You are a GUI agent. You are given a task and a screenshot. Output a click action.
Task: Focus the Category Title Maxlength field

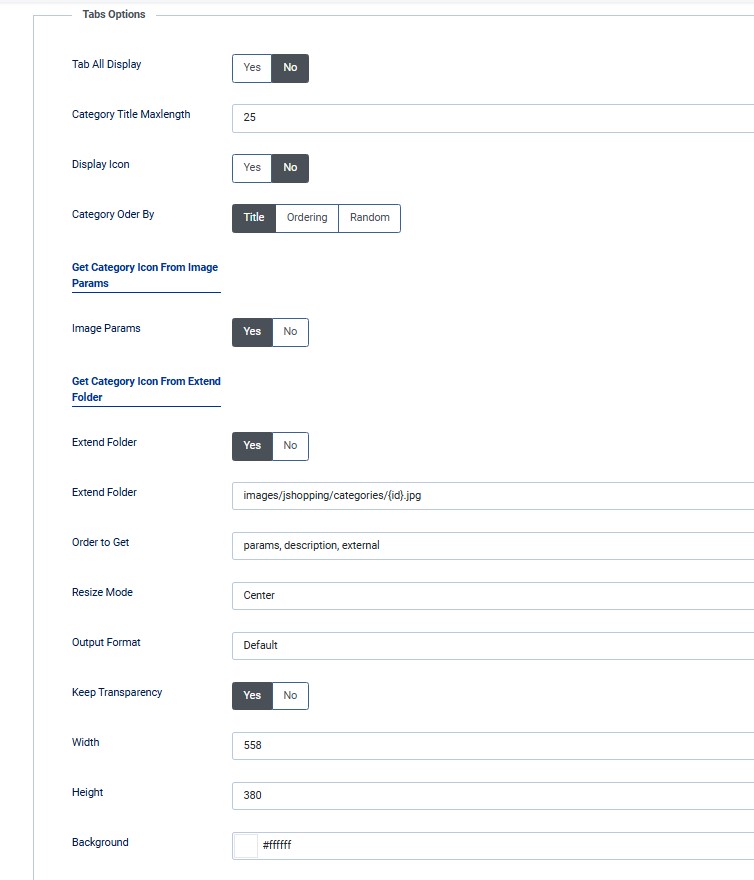coord(492,118)
